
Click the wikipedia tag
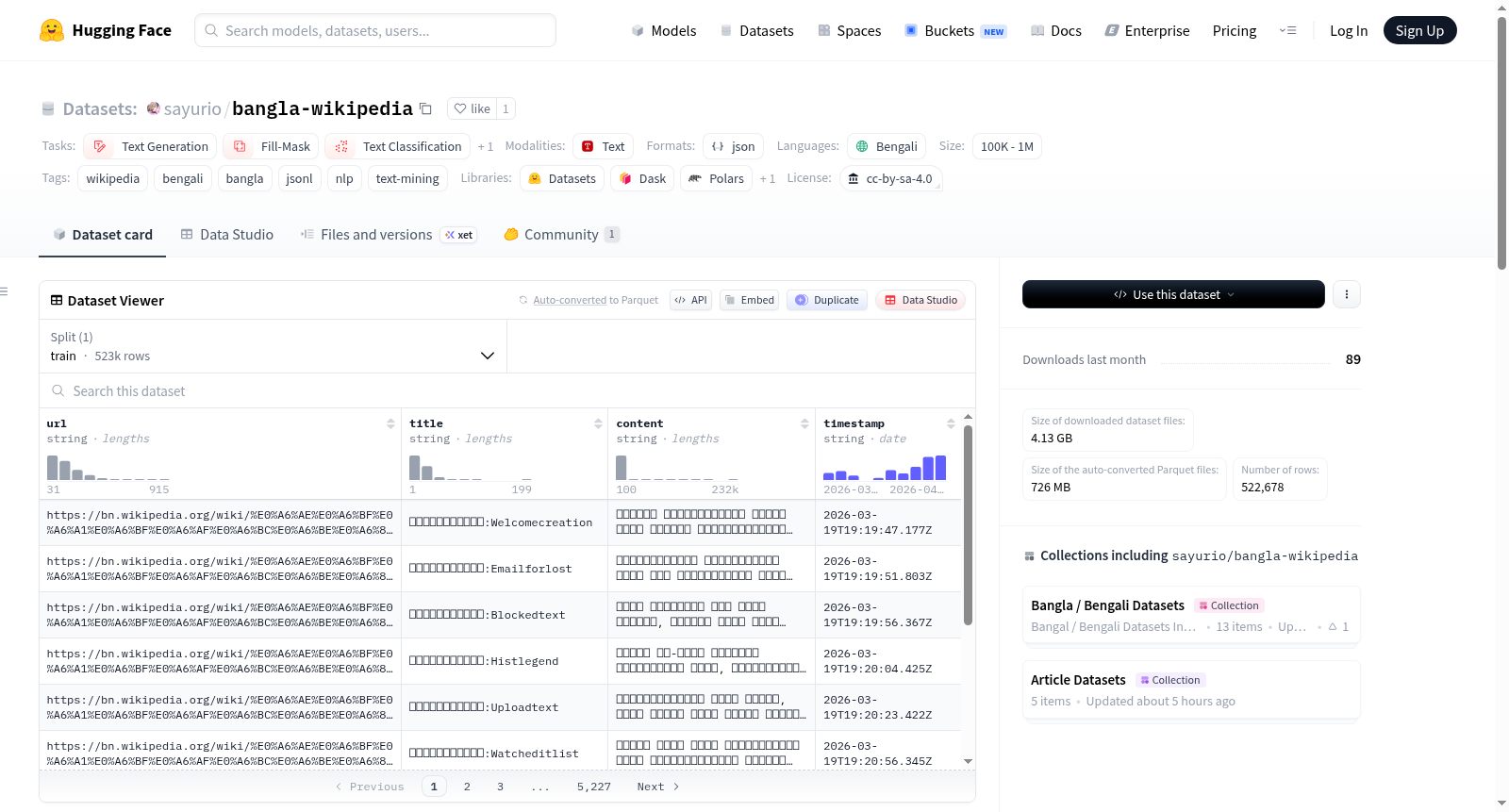click(113, 178)
